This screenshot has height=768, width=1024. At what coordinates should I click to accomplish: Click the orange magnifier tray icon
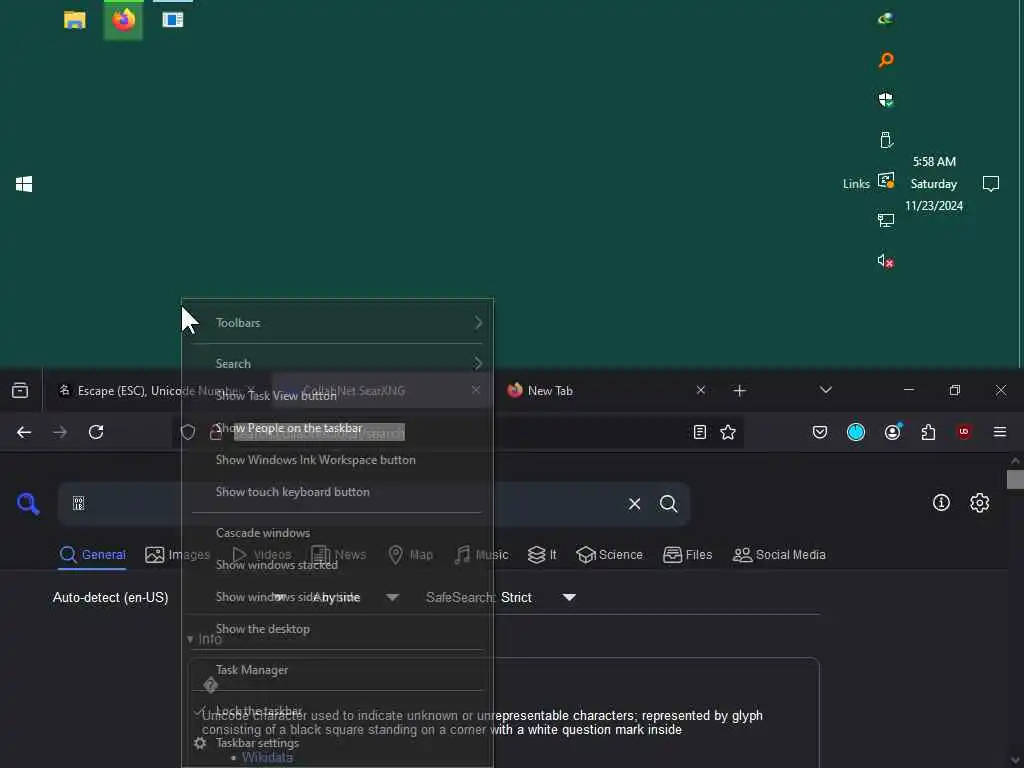click(886, 60)
